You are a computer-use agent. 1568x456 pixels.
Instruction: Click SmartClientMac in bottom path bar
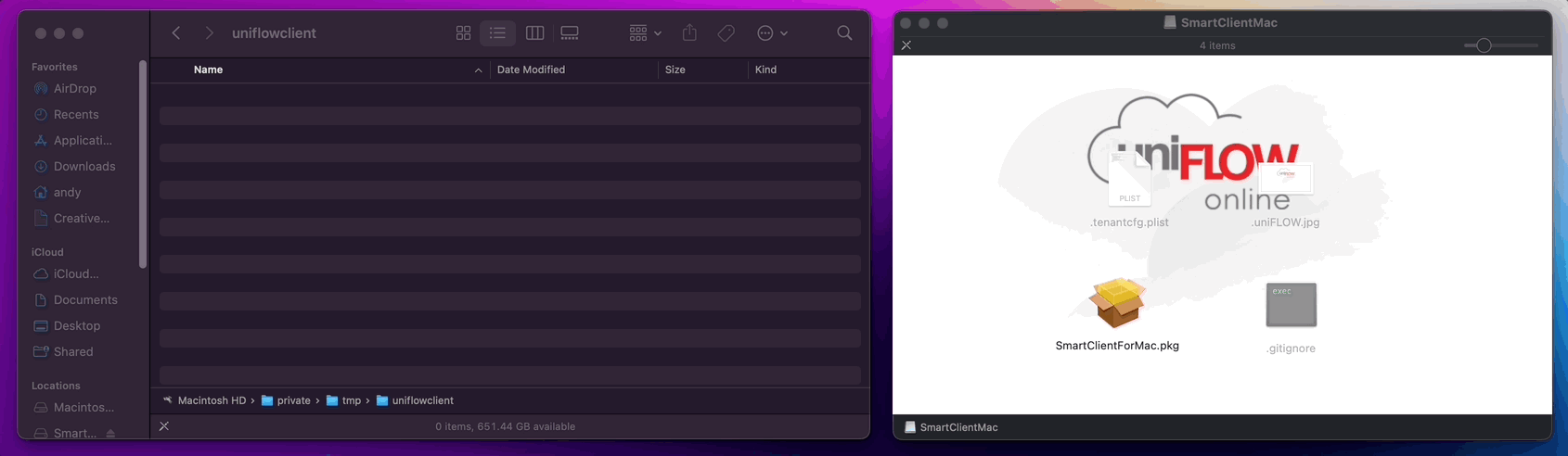click(x=951, y=427)
